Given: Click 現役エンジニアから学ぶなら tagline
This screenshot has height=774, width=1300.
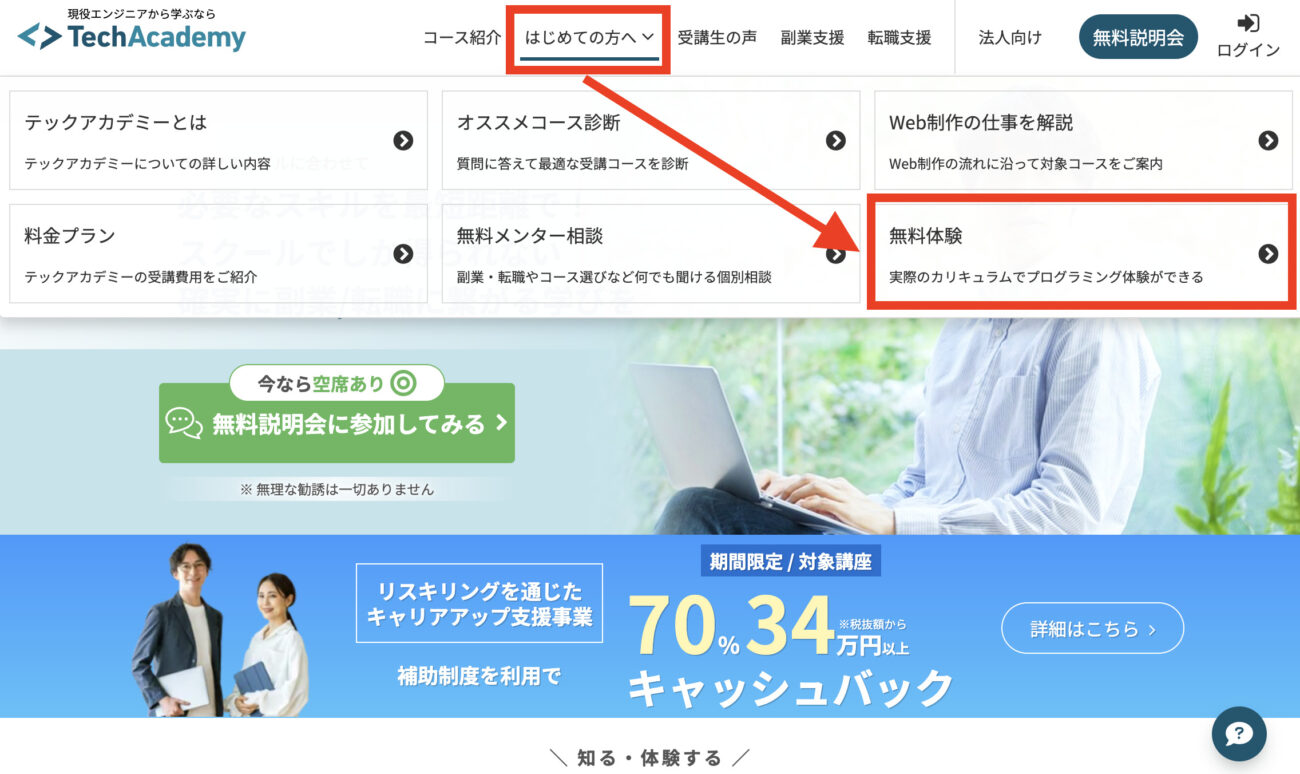Looking at the screenshot, I should 141,14.
